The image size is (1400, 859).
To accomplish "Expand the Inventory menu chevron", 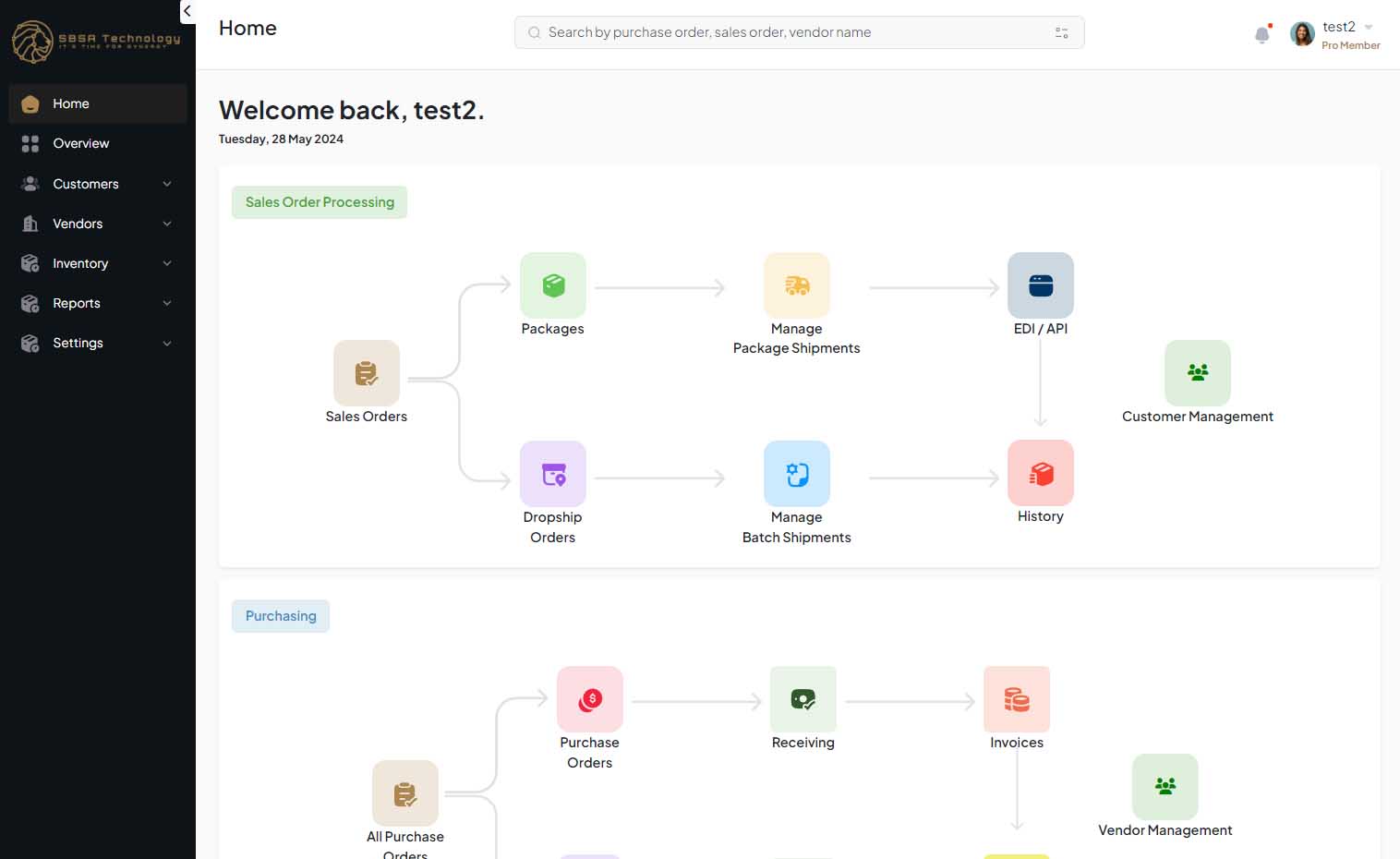I will pos(167,263).
